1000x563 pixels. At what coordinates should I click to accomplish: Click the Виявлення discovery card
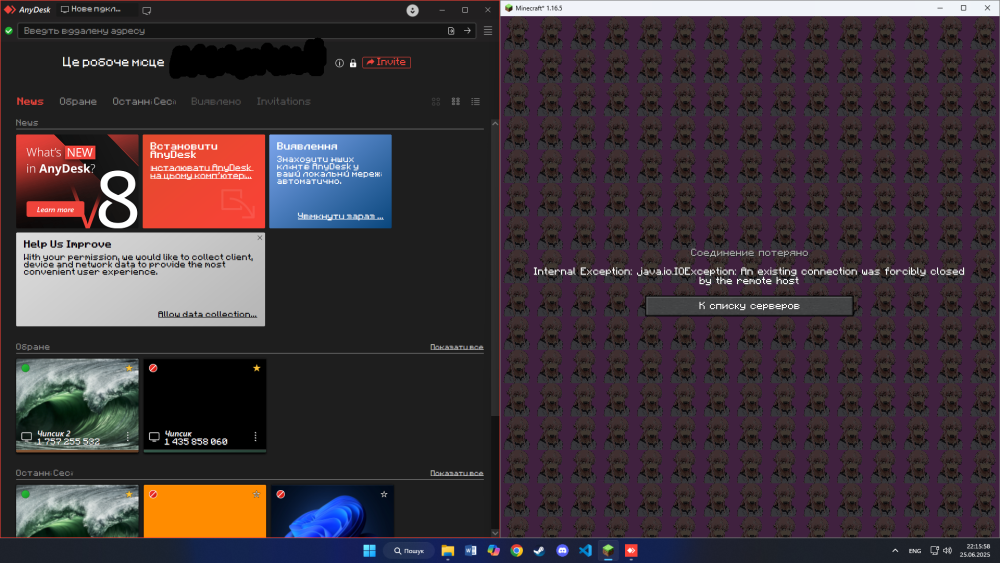pyautogui.click(x=330, y=181)
